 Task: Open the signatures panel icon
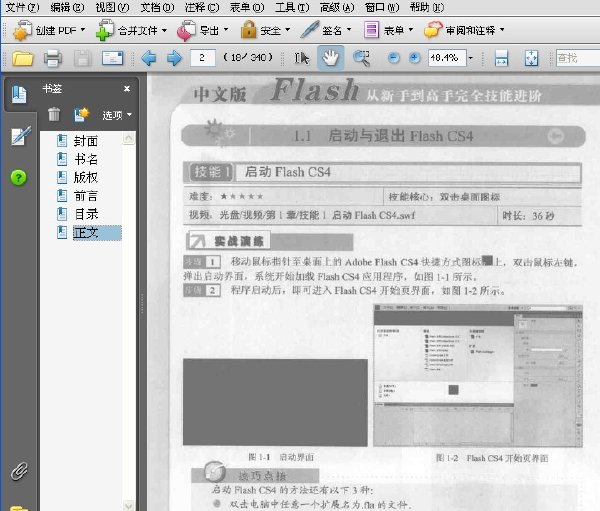pyautogui.click(x=20, y=136)
